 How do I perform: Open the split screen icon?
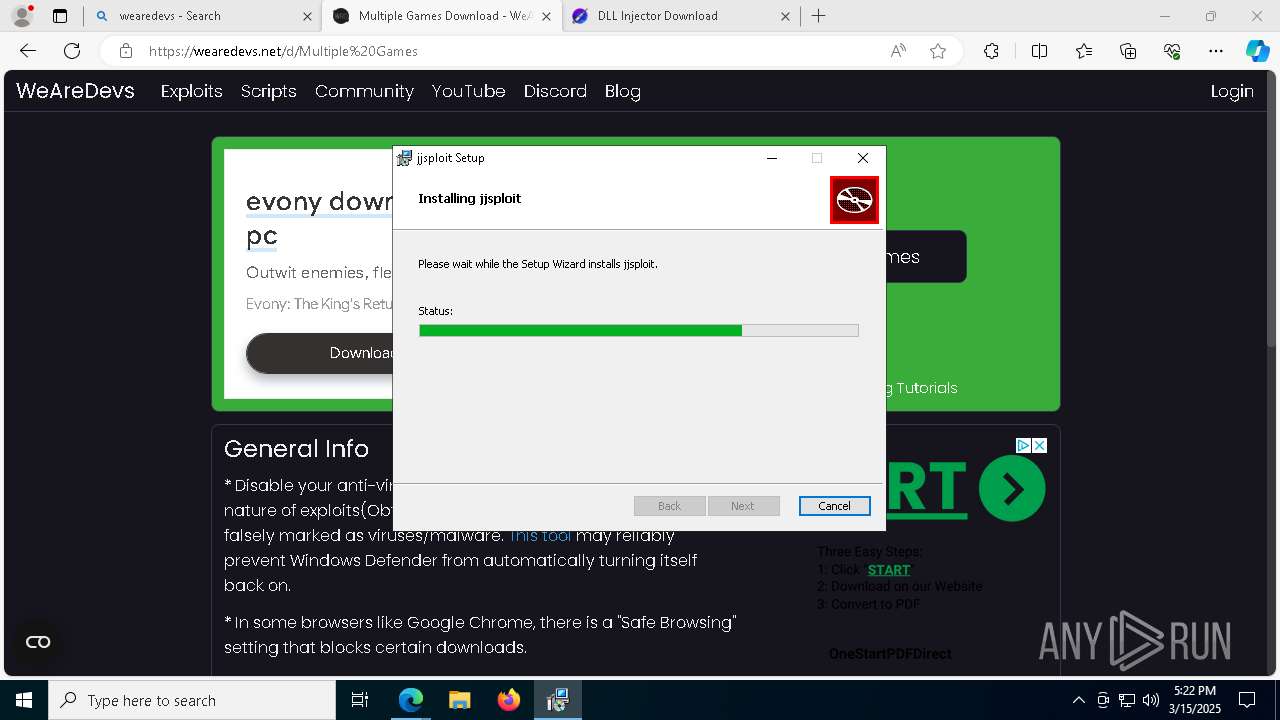[1039, 51]
